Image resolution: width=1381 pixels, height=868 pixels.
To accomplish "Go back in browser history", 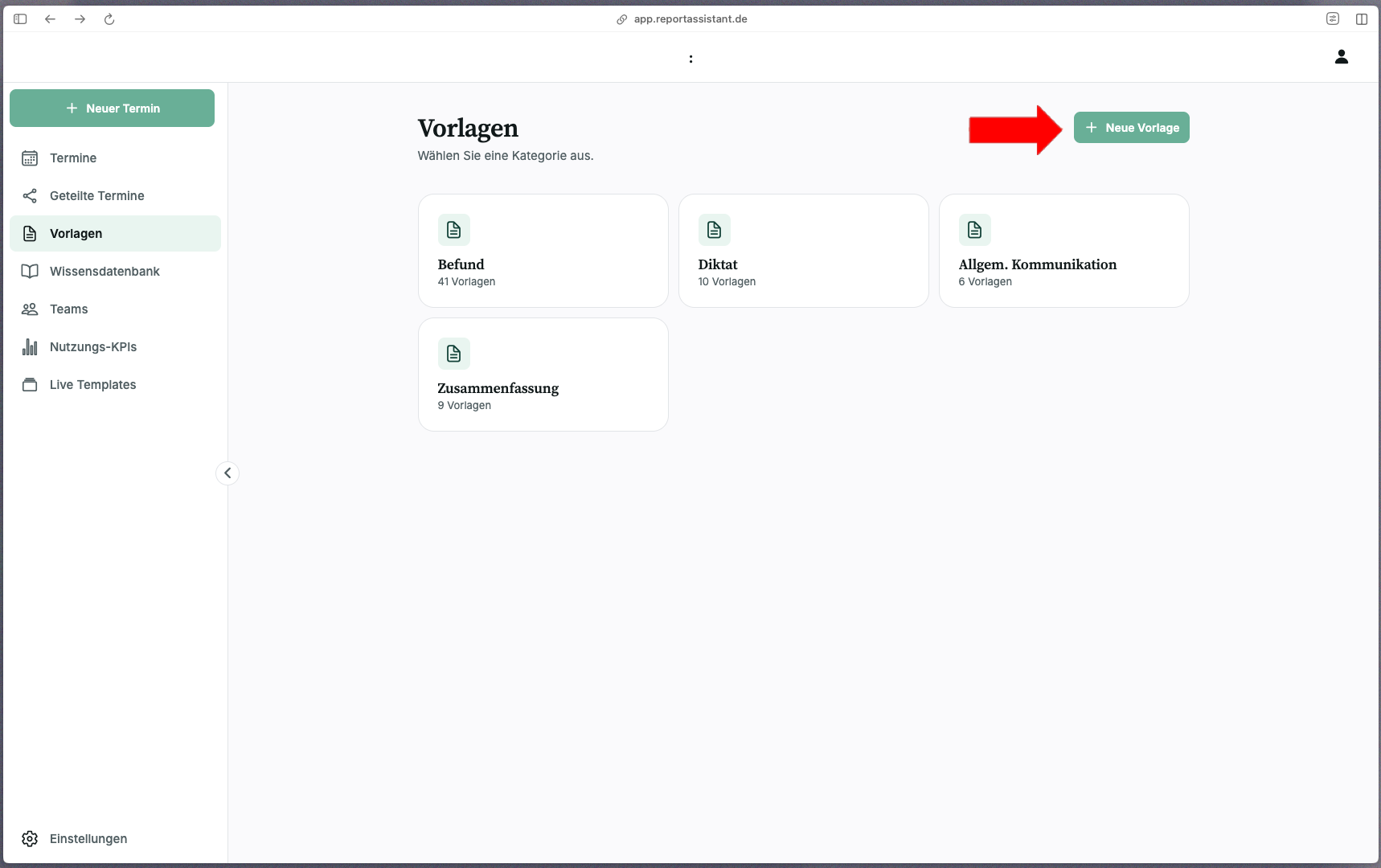I will (50, 19).
